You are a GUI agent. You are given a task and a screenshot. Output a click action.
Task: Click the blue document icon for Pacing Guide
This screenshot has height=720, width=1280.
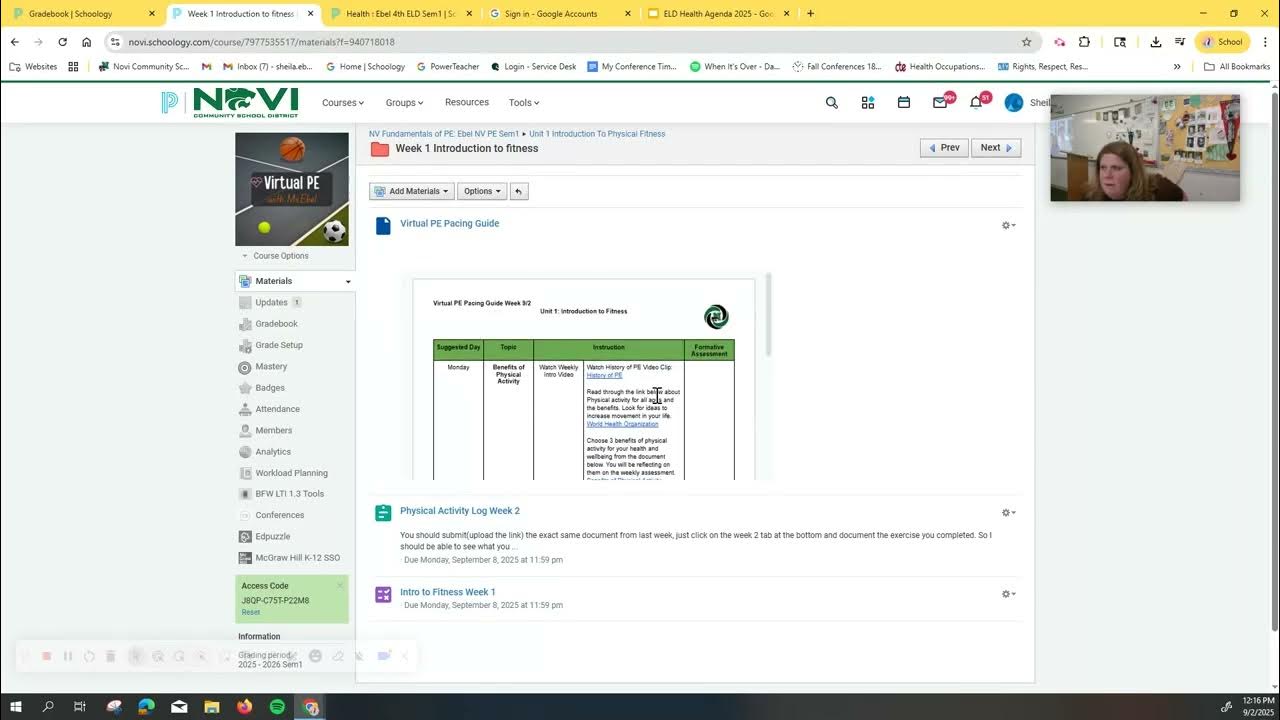click(x=383, y=226)
